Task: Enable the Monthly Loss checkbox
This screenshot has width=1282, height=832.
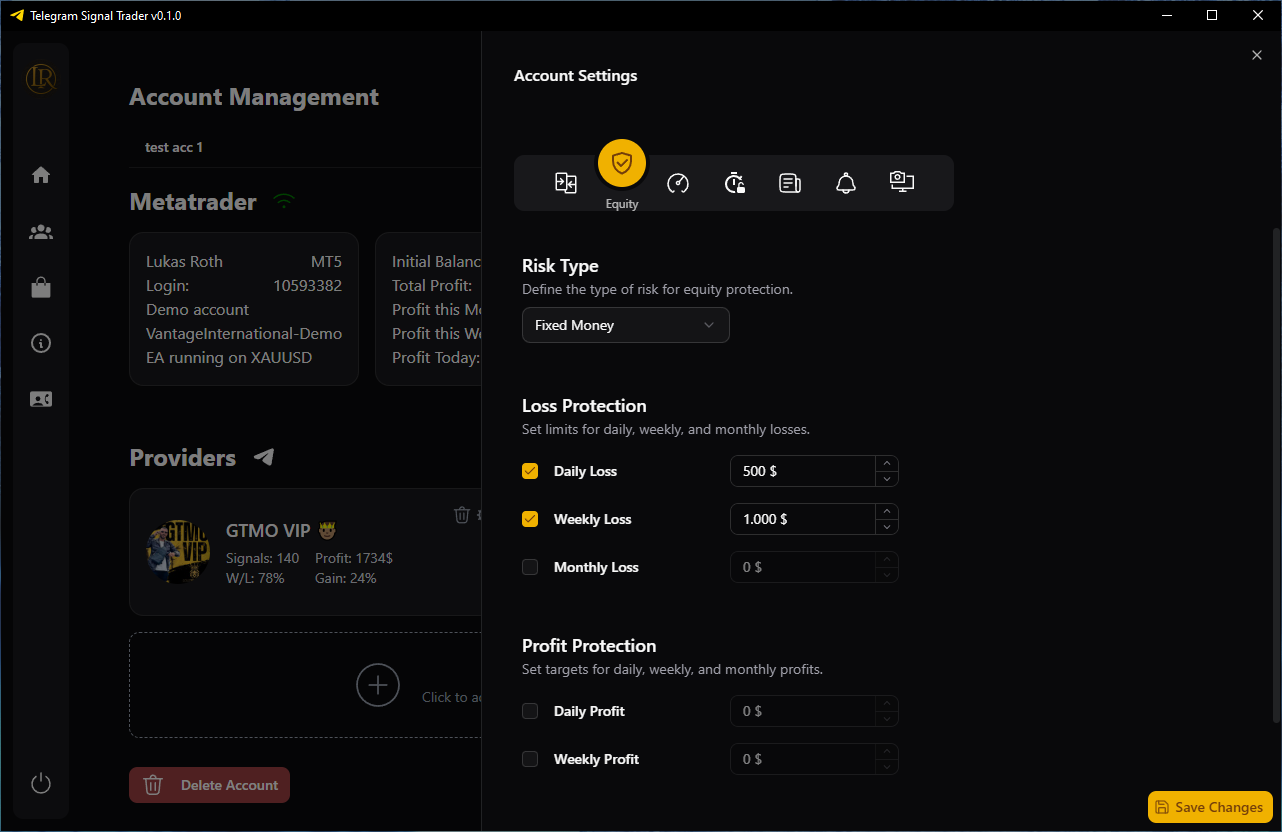Action: 530,567
